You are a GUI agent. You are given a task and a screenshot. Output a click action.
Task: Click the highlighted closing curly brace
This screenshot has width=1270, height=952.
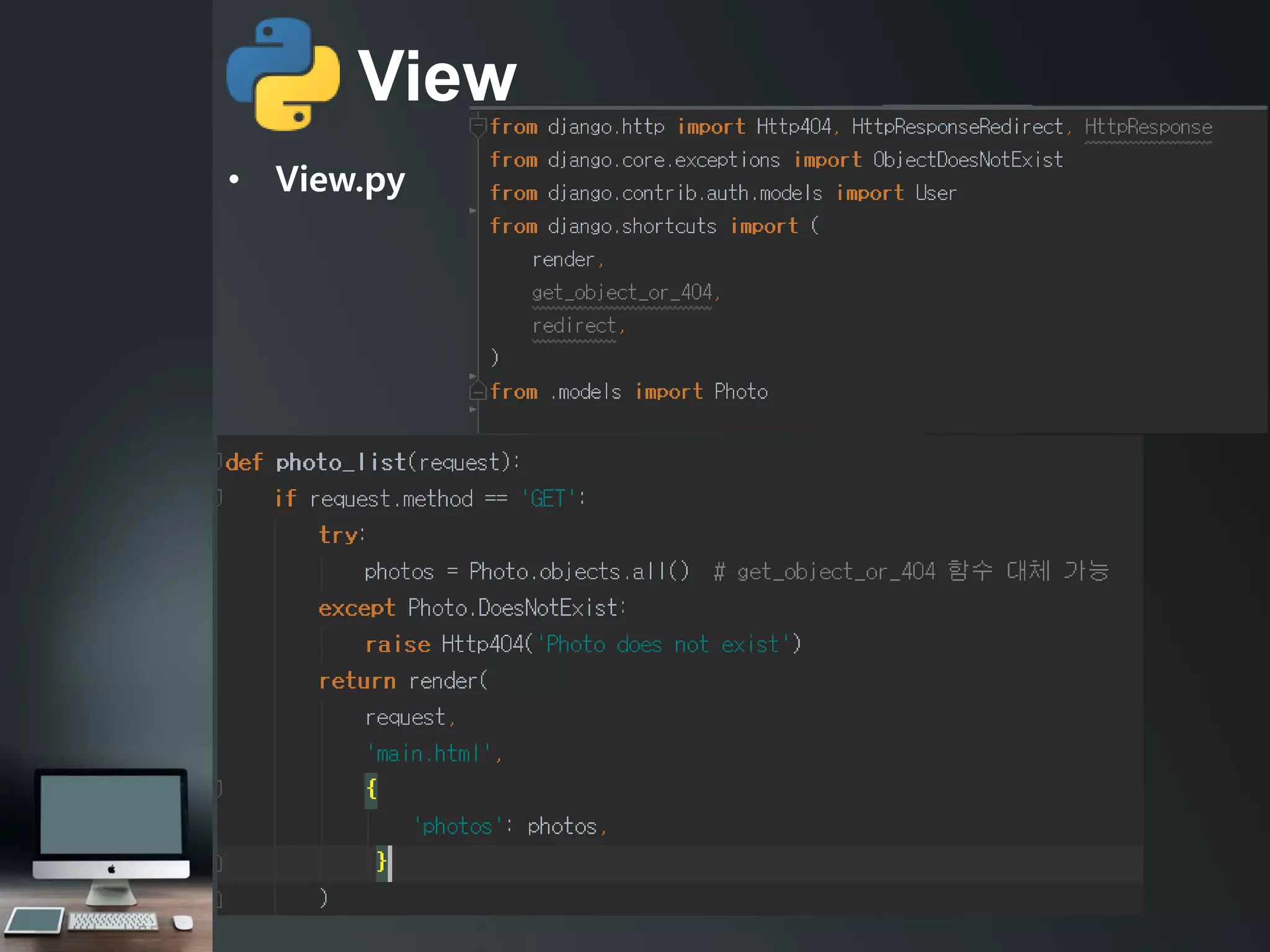381,863
